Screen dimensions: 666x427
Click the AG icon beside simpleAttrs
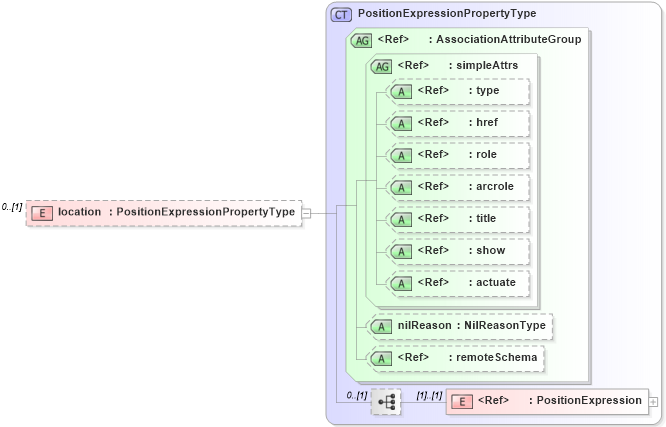coord(381,67)
